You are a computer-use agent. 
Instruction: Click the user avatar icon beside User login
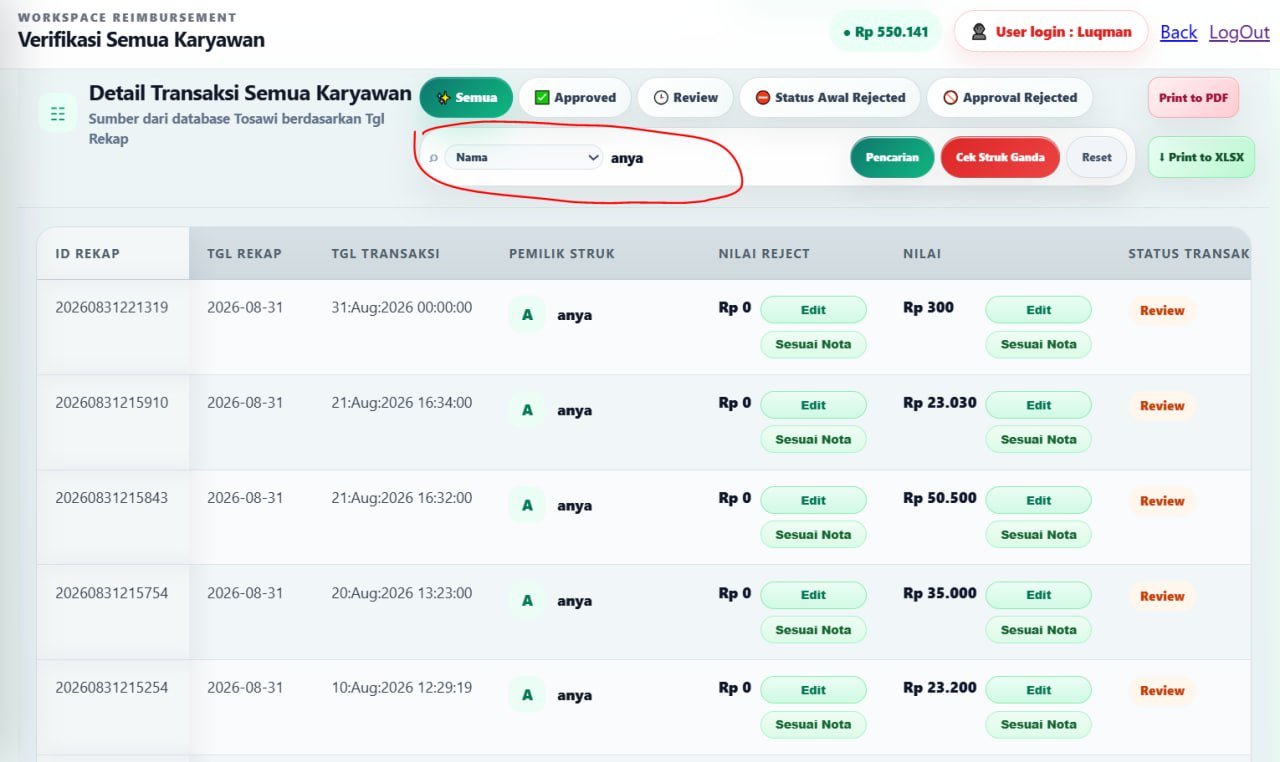coord(980,32)
